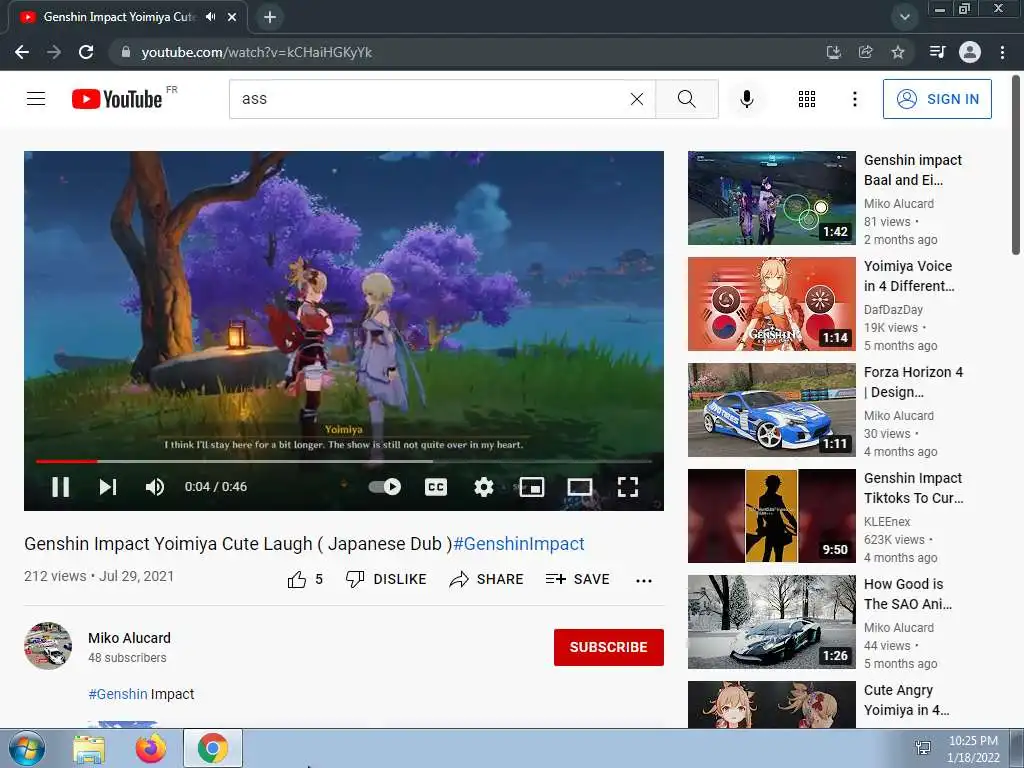Click the SIGN IN button
Viewport: 1024px width, 768px height.
[937, 99]
